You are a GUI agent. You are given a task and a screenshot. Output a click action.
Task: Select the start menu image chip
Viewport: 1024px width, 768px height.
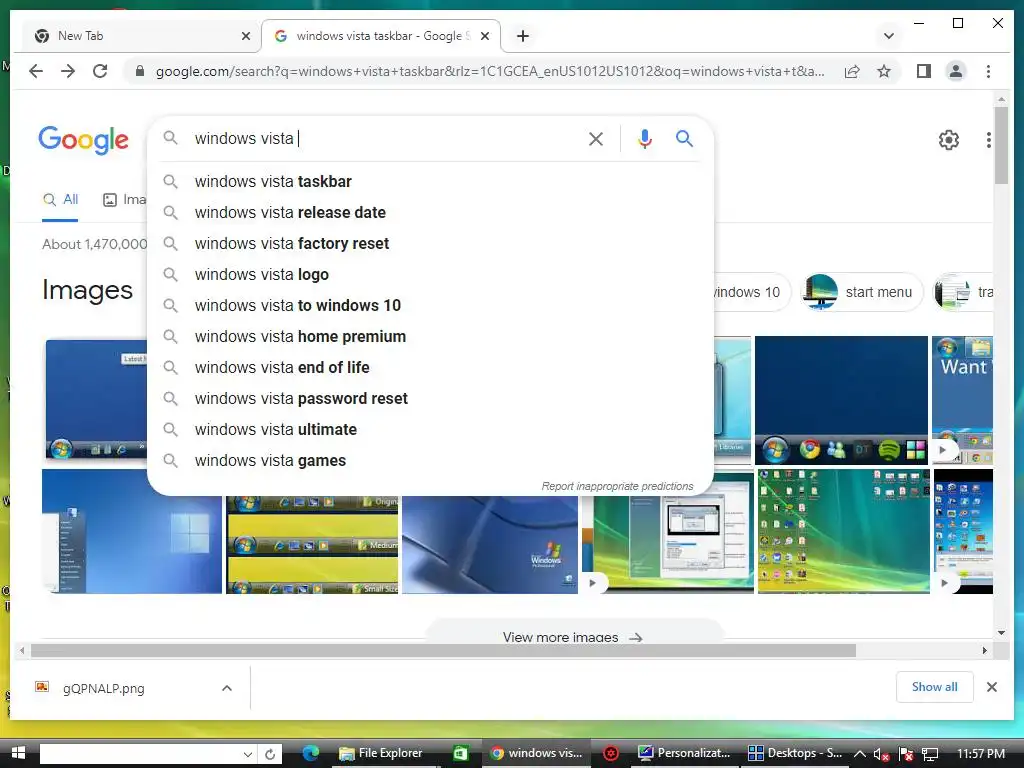pos(861,292)
